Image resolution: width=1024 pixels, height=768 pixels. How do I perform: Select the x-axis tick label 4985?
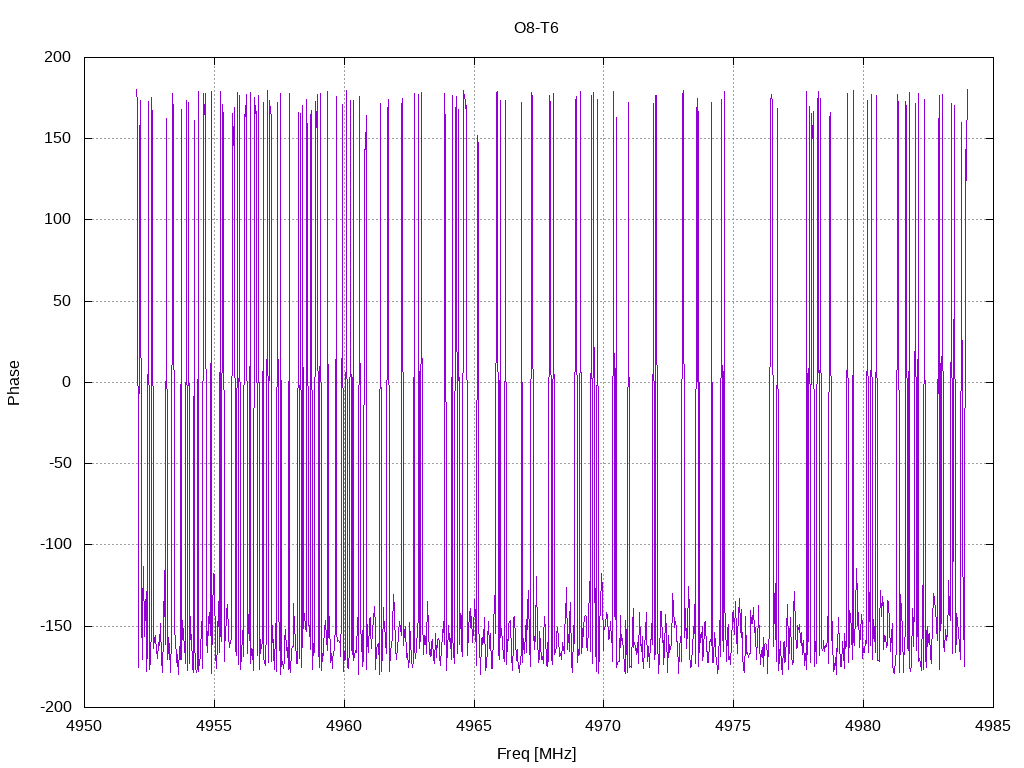[993, 726]
